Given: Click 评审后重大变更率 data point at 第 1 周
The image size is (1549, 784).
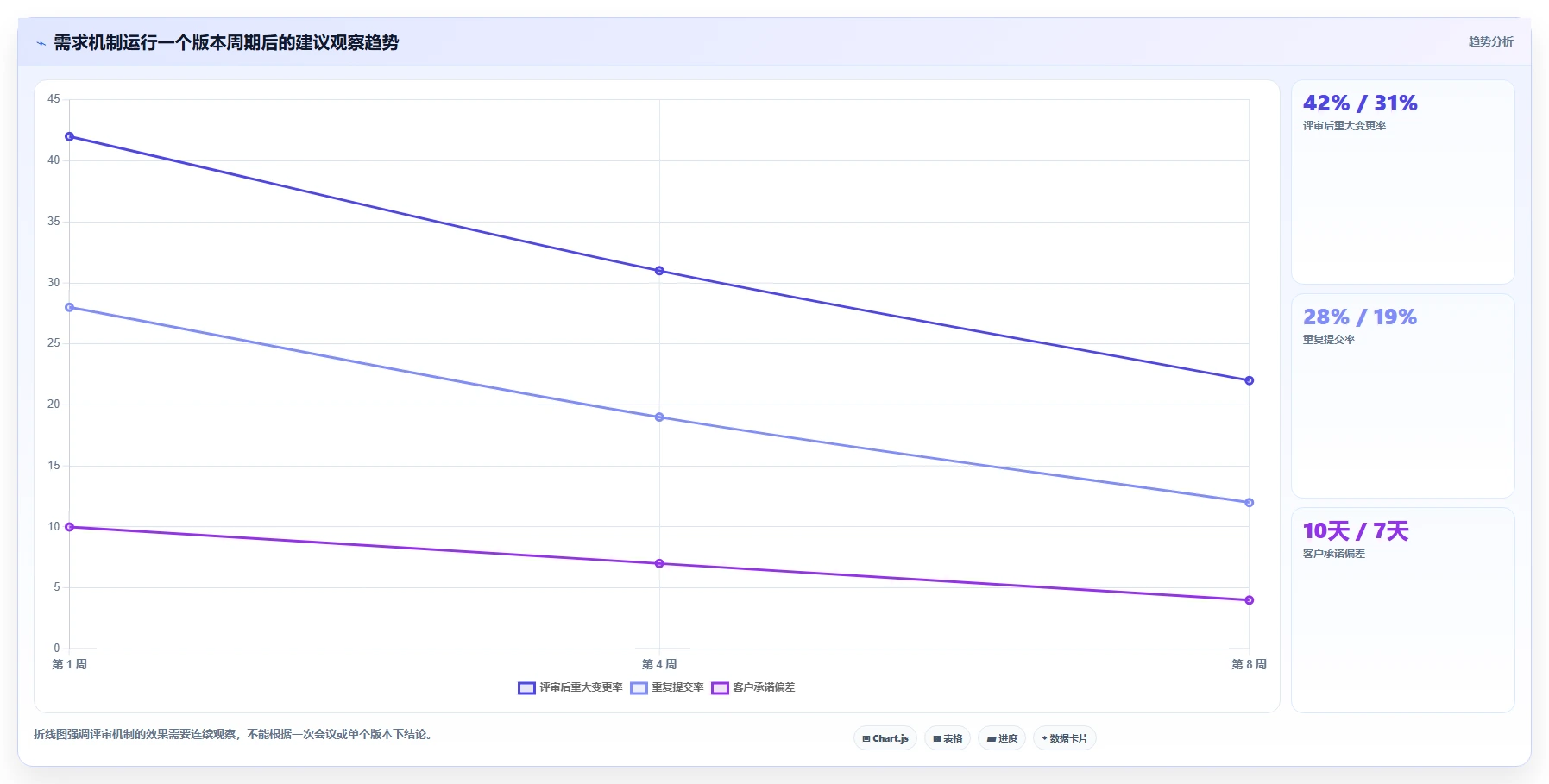Looking at the screenshot, I should [x=70, y=136].
